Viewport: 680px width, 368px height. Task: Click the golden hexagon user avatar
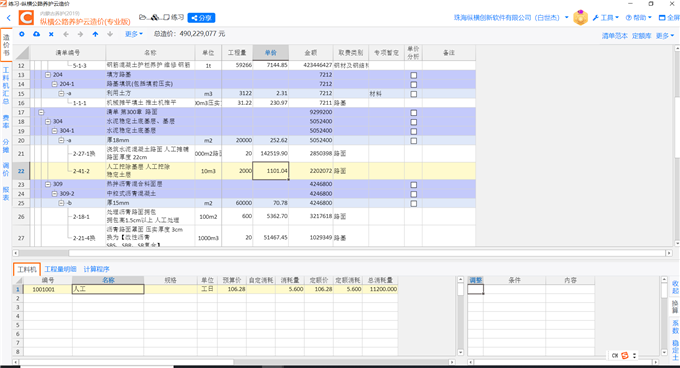pos(580,18)
